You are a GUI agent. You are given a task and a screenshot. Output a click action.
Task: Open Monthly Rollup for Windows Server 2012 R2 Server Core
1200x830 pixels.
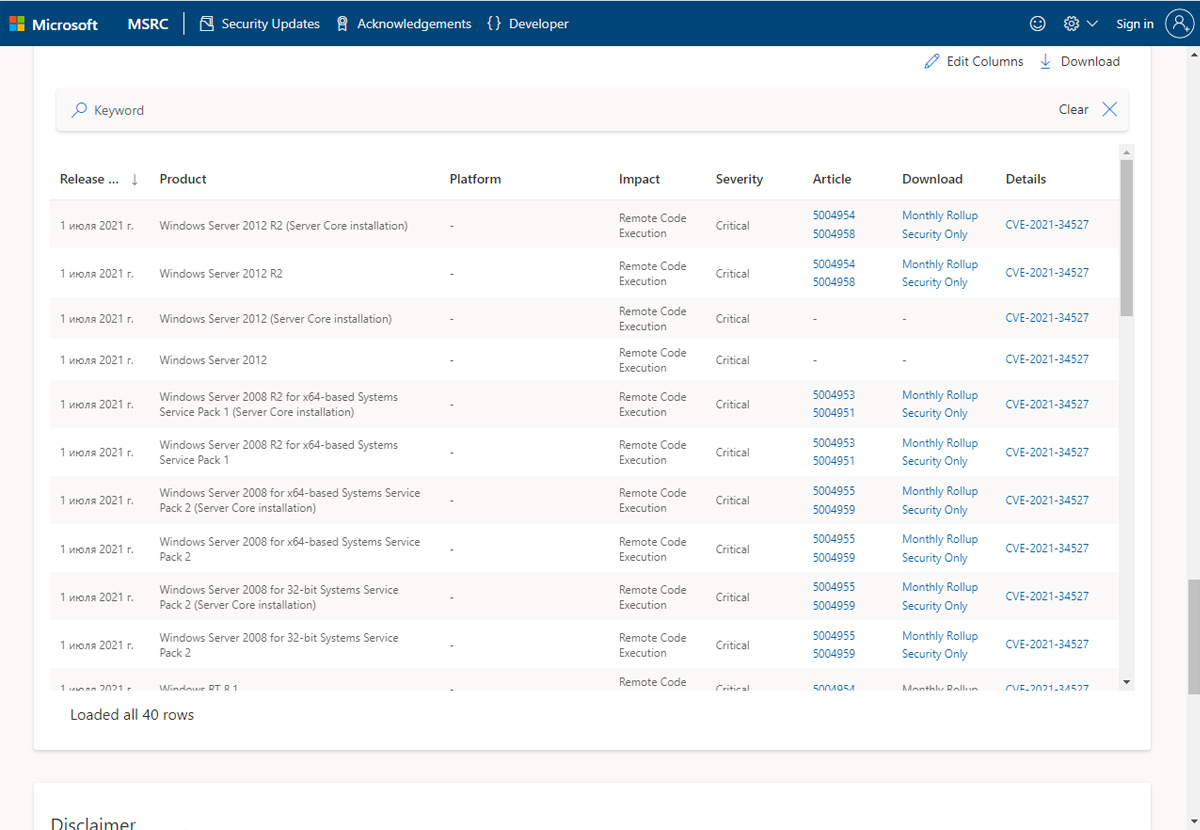coord(940,215)
